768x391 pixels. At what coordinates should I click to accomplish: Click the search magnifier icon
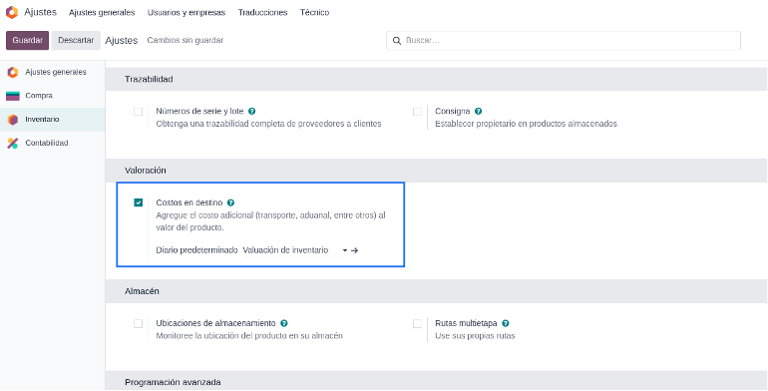(x=397, y=41)
